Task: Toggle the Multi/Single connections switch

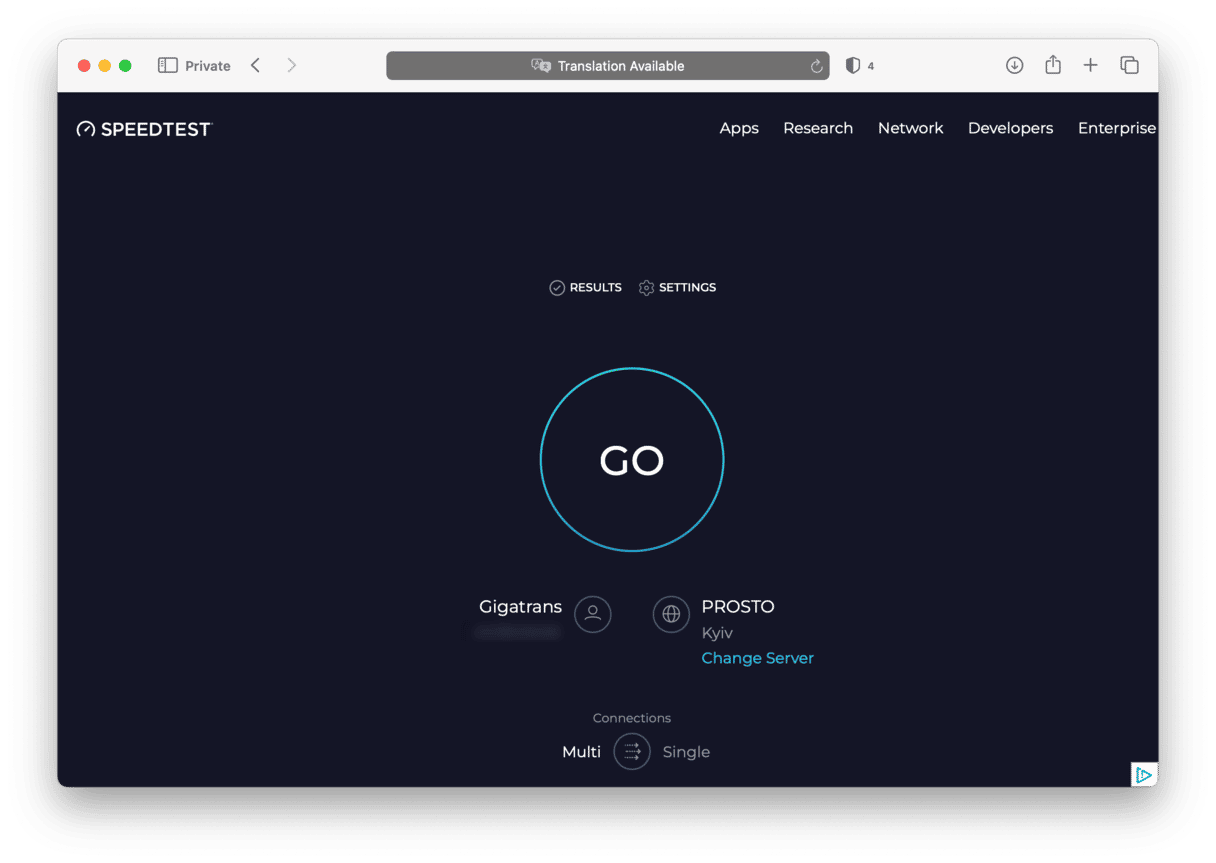Action: (x=632, y=752)
